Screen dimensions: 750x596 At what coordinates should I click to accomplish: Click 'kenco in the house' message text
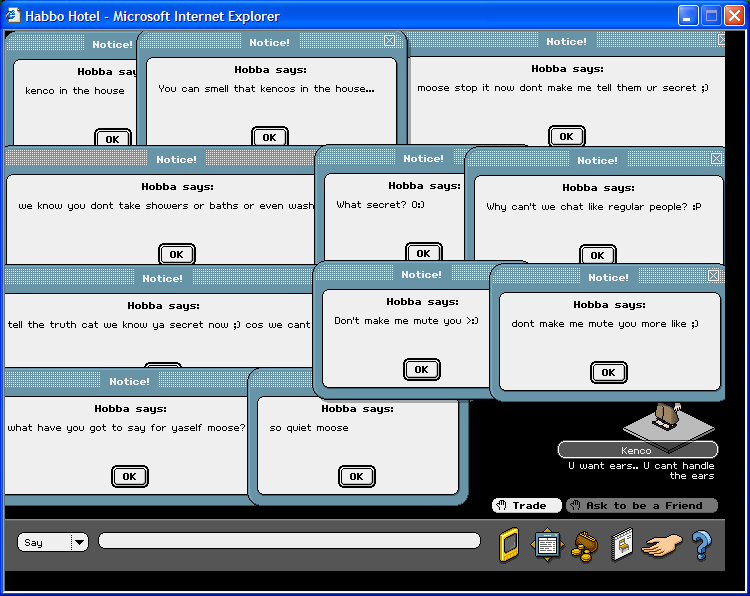(x=75, y=90)
